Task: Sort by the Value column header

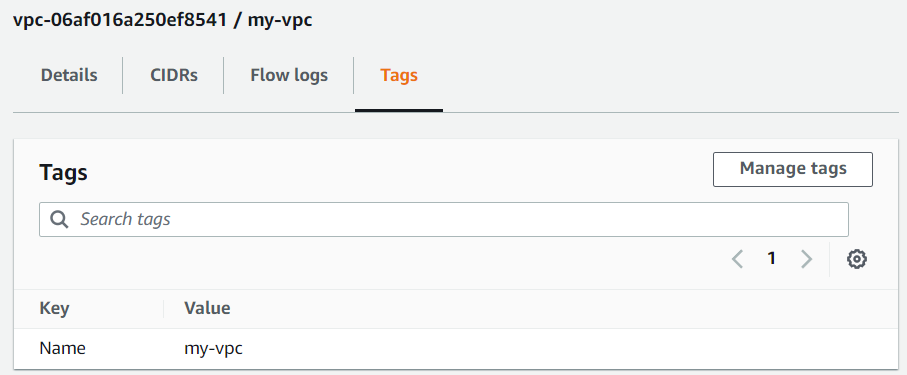Action: click(207, 308)
